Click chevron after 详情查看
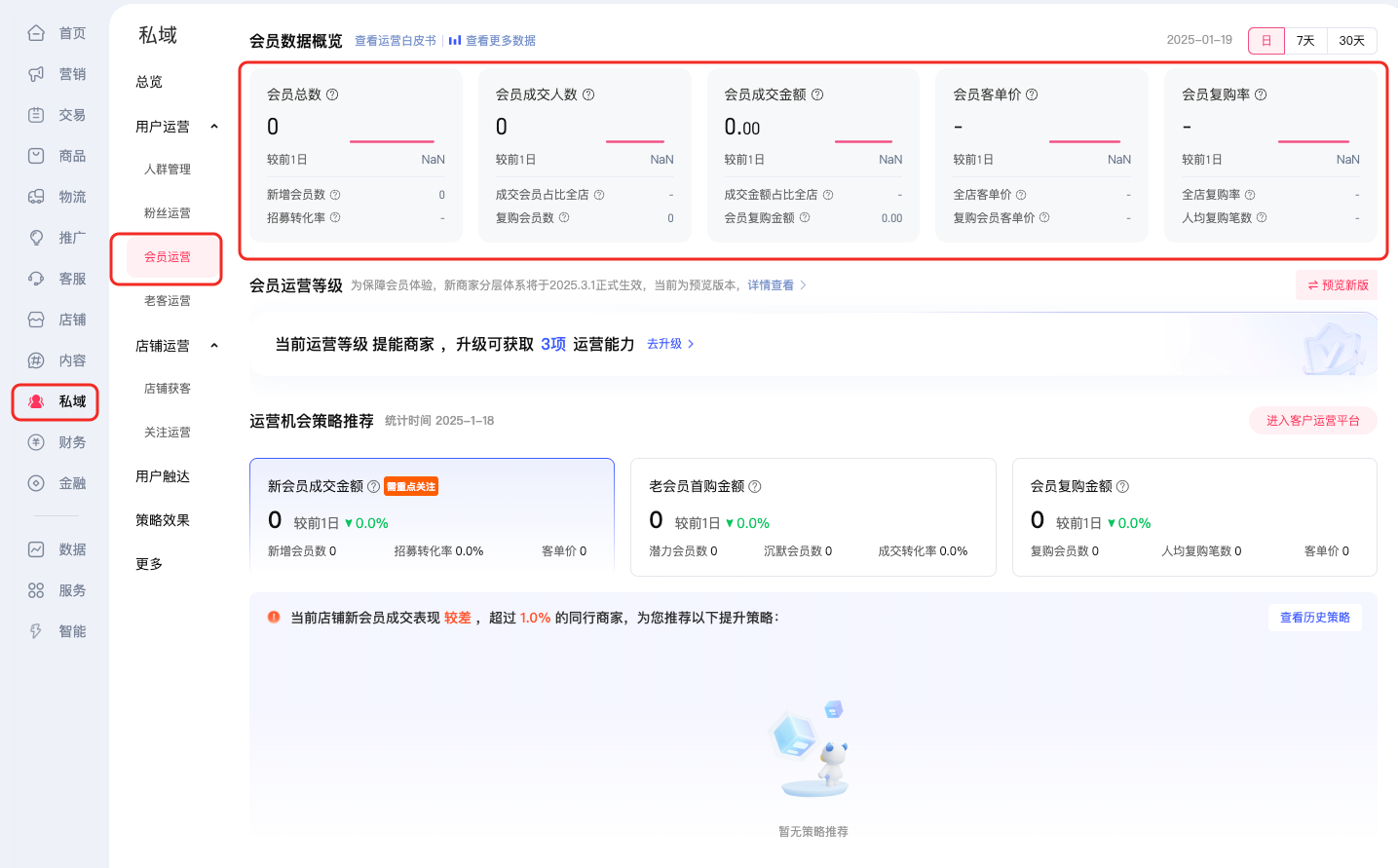 (x=803, y=285)
